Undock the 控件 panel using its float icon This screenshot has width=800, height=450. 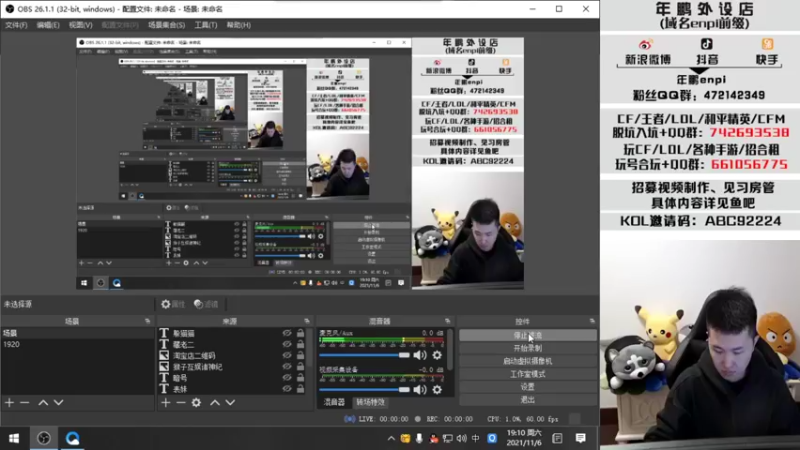click(x=592, y=321)
